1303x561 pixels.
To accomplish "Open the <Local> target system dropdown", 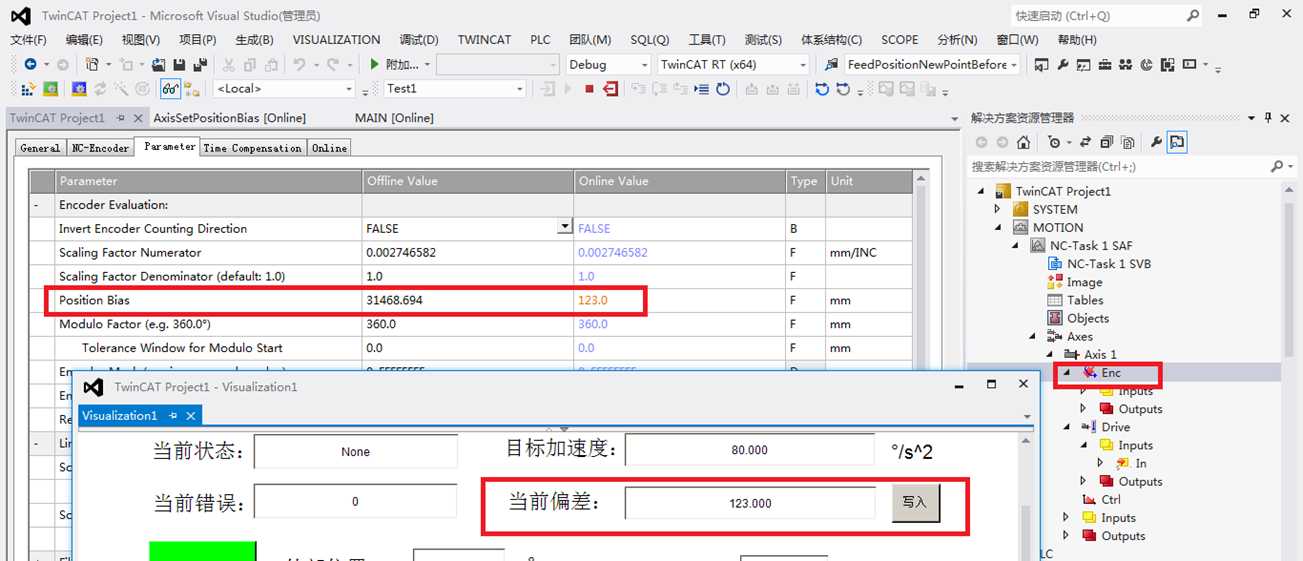I will (x=349, y=89).
